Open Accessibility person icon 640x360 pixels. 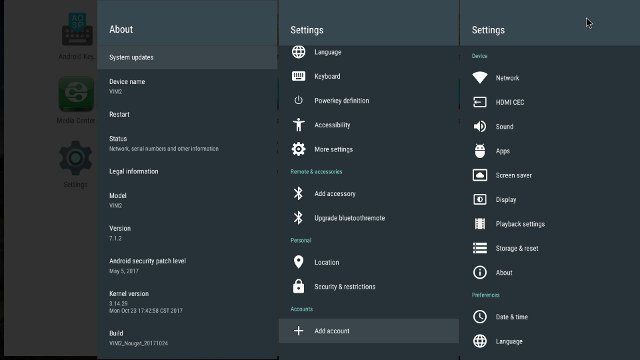tap(298, 125)
